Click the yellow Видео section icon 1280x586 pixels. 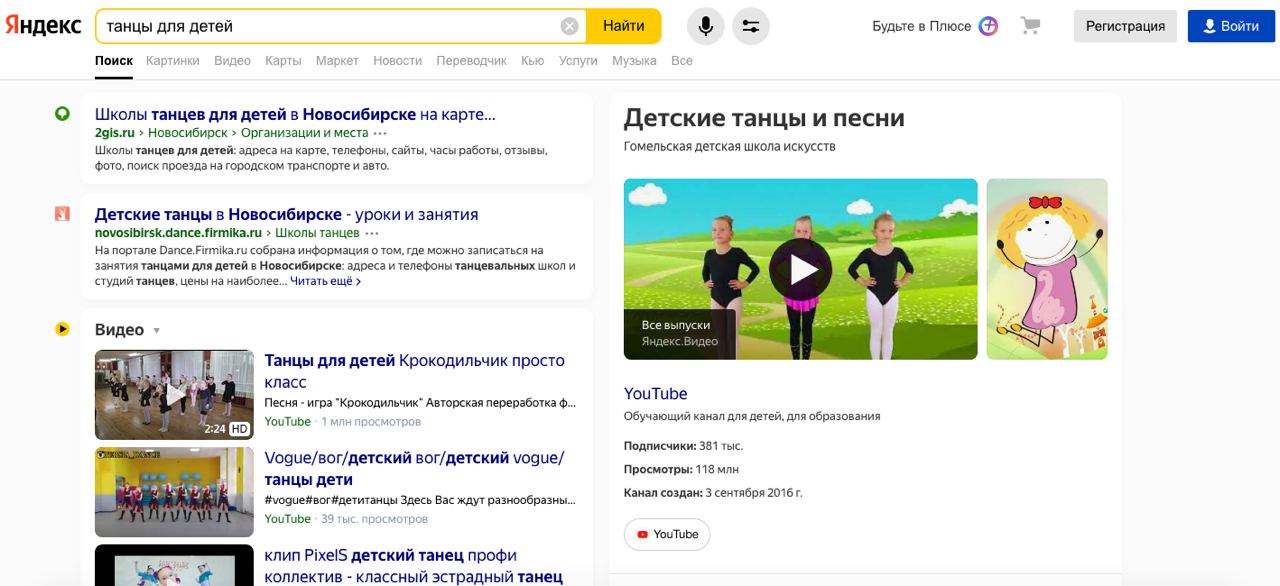[x=62, y=329]
